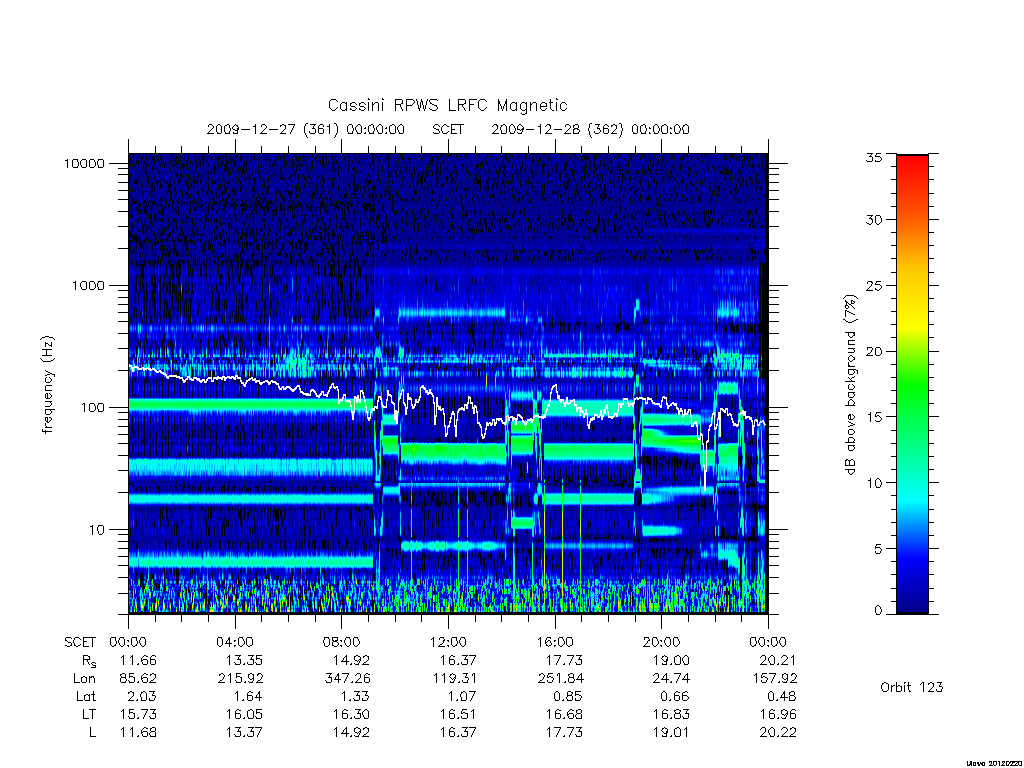Click the Rs value '17.73'
Viewport: 1024px width, 768px height.
564,660
